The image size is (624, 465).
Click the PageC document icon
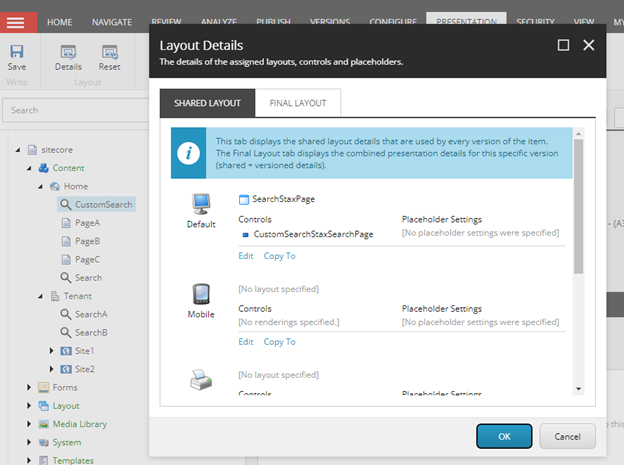pos(66,260)
